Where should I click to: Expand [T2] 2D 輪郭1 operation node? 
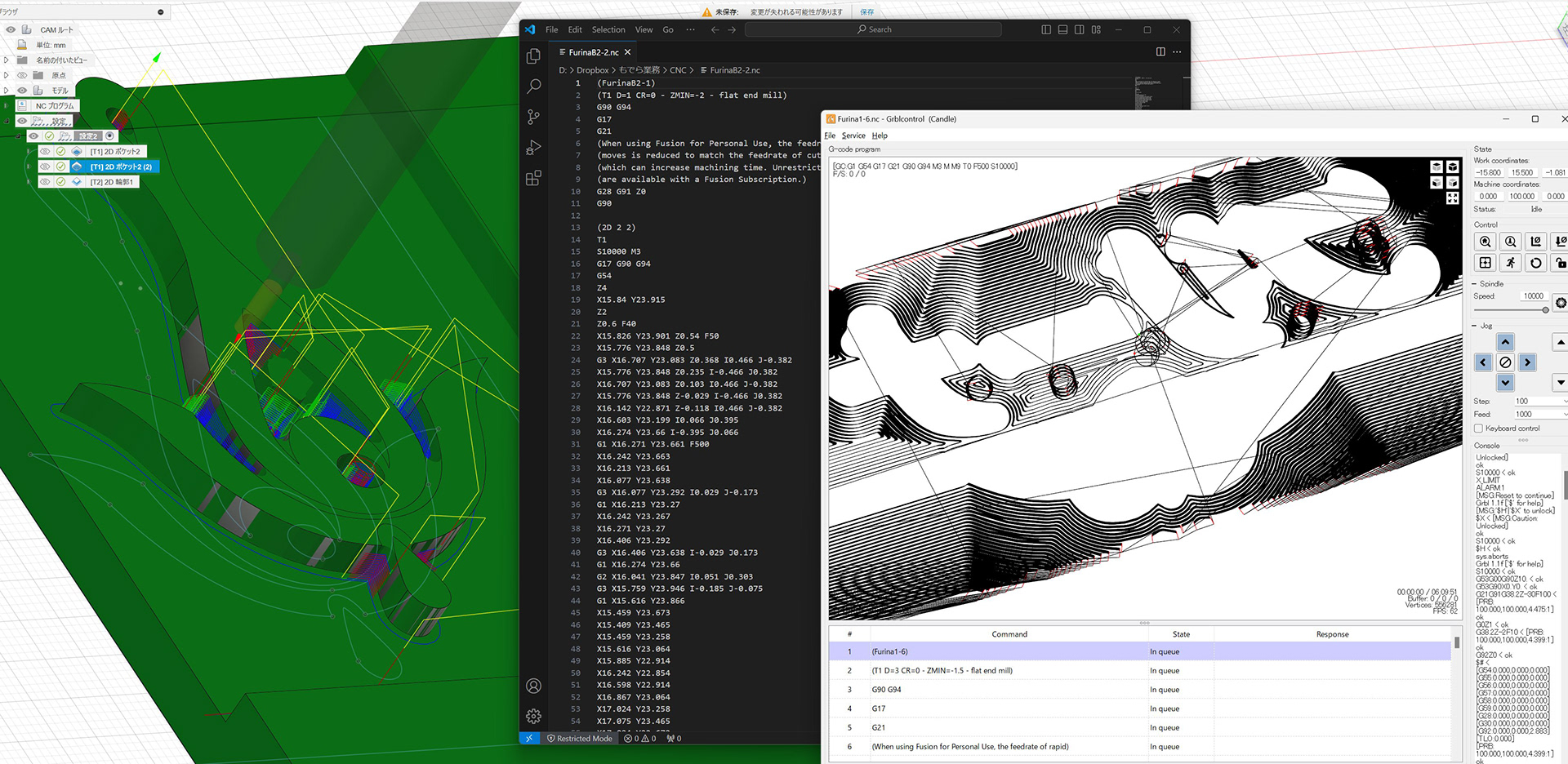tap(29, 182)
